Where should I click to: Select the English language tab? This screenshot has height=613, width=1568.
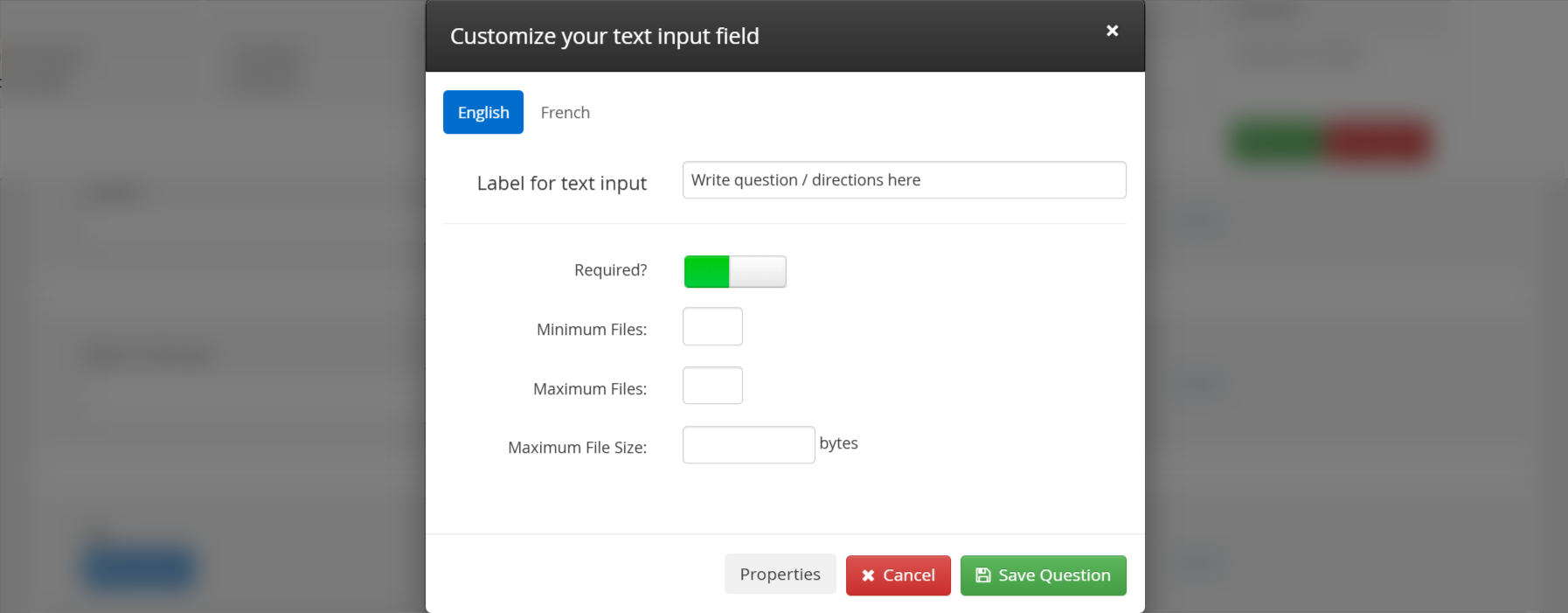(x=483, y=113)
